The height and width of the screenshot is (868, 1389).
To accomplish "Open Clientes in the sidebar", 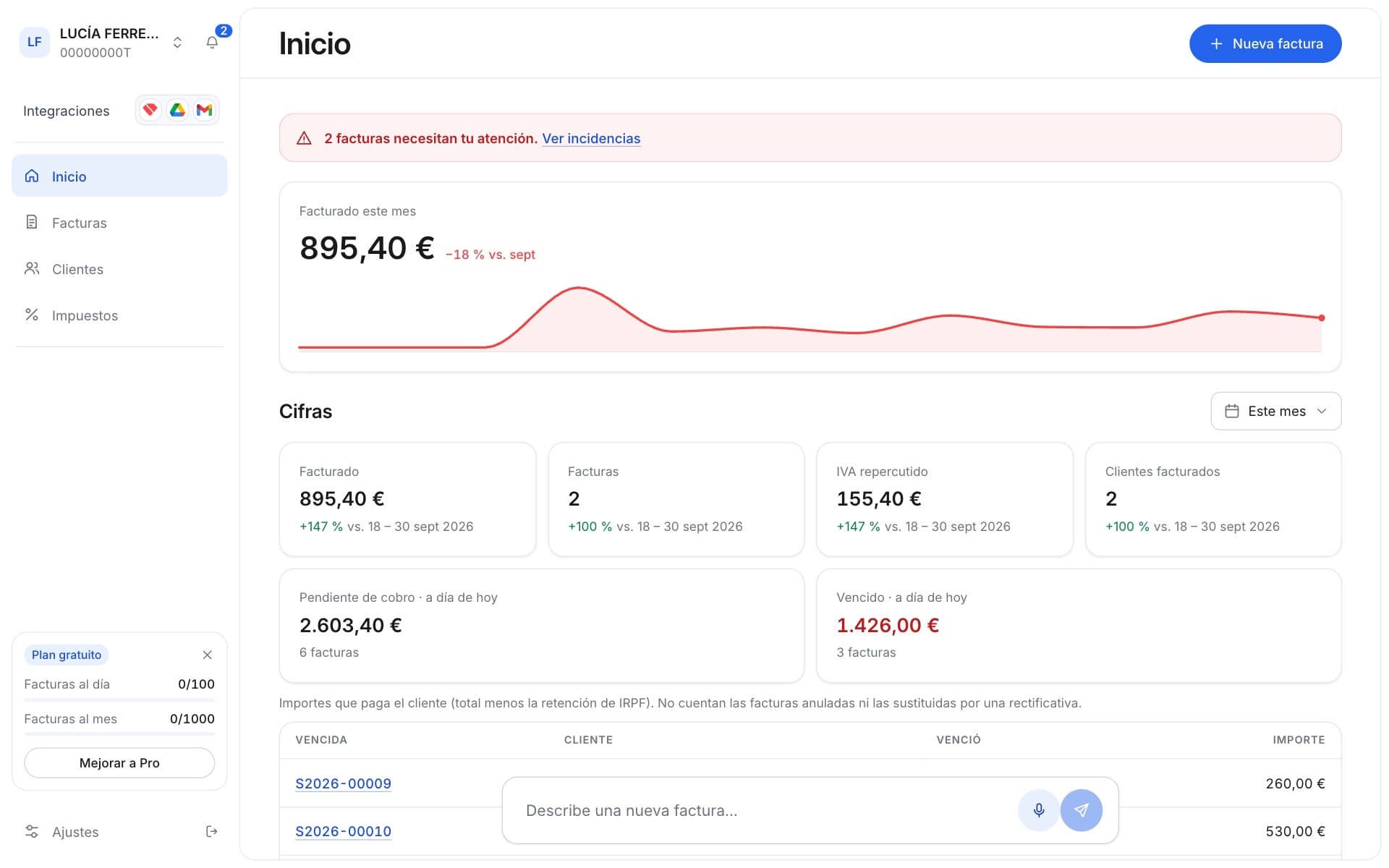I will click(119, 268).
